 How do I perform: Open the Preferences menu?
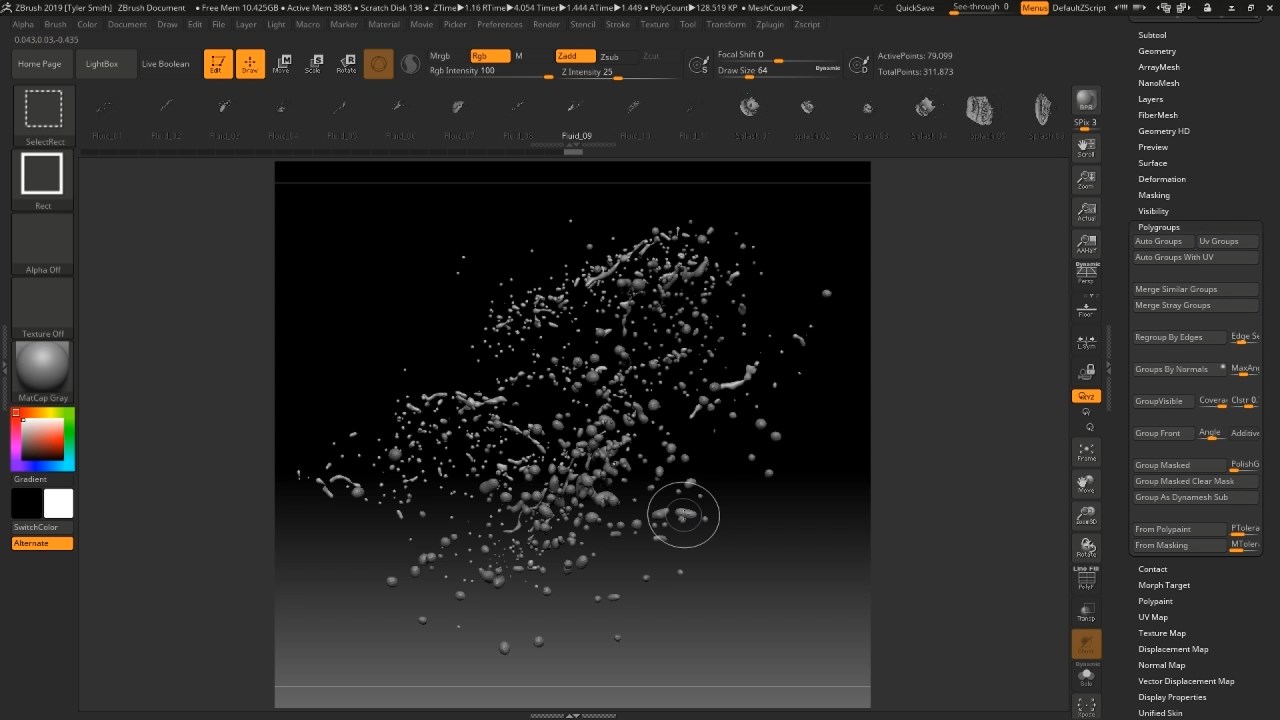coord(499,24)
